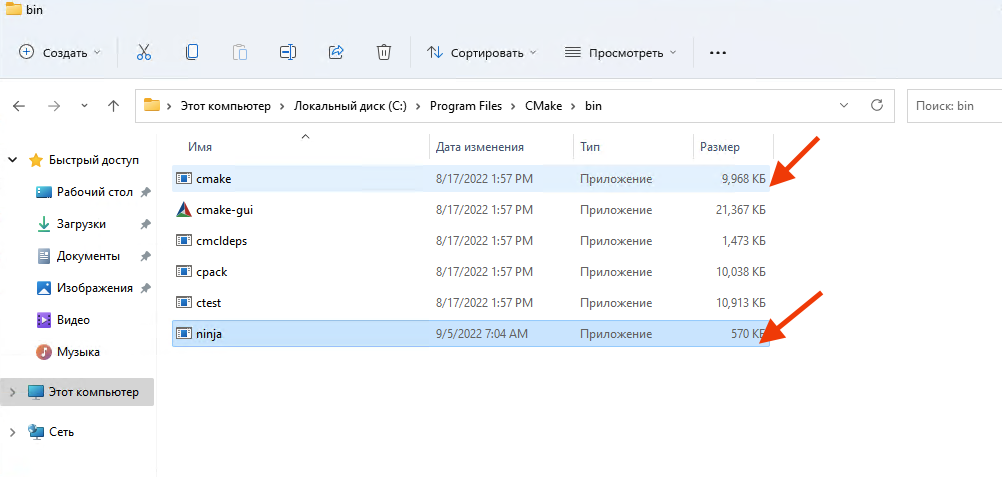Click the ninja file icon
The width and height of the screenshot is (1002, 477).
click(183, 333)
